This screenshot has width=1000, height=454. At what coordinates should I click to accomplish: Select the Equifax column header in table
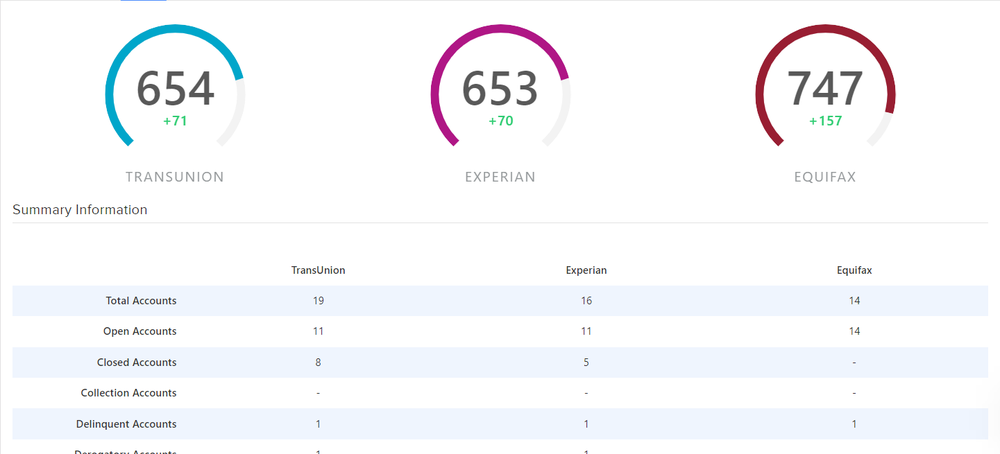coord(854,270)
